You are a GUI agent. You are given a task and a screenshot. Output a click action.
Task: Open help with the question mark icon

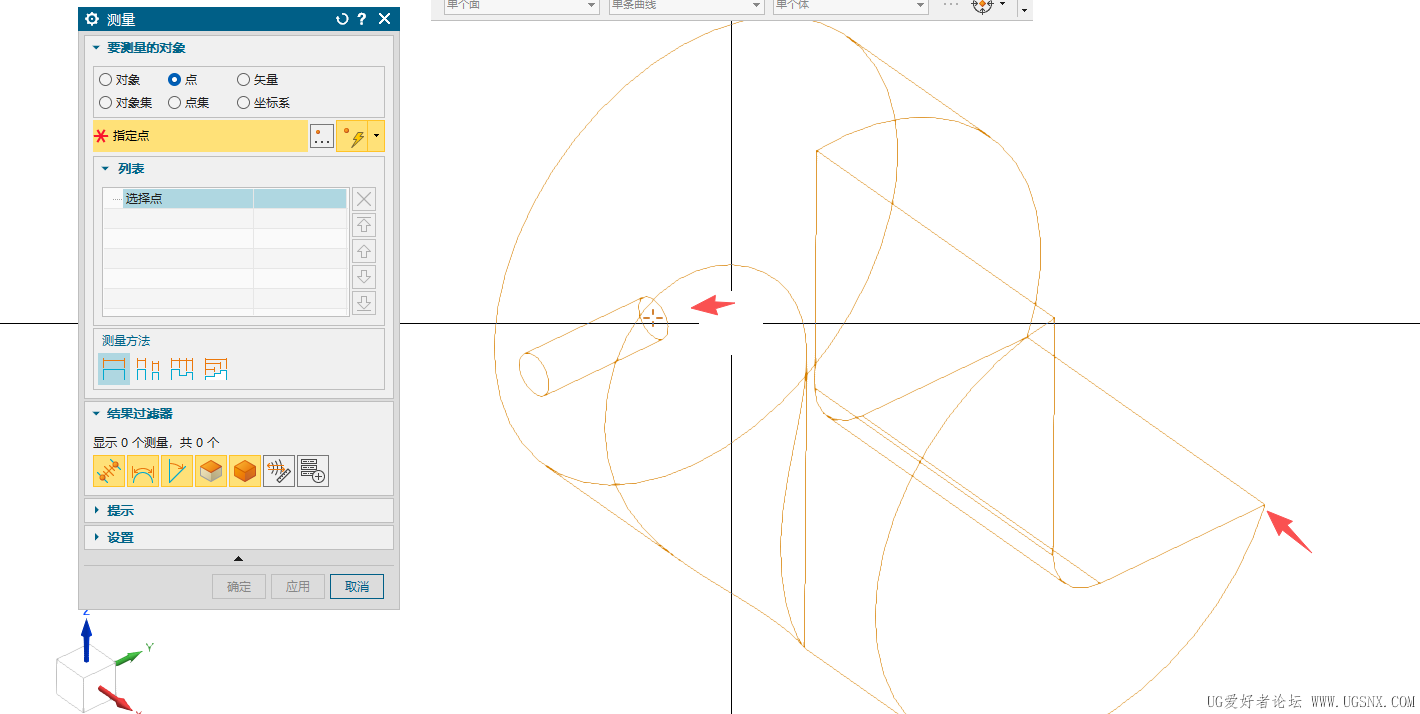point(362,19)
